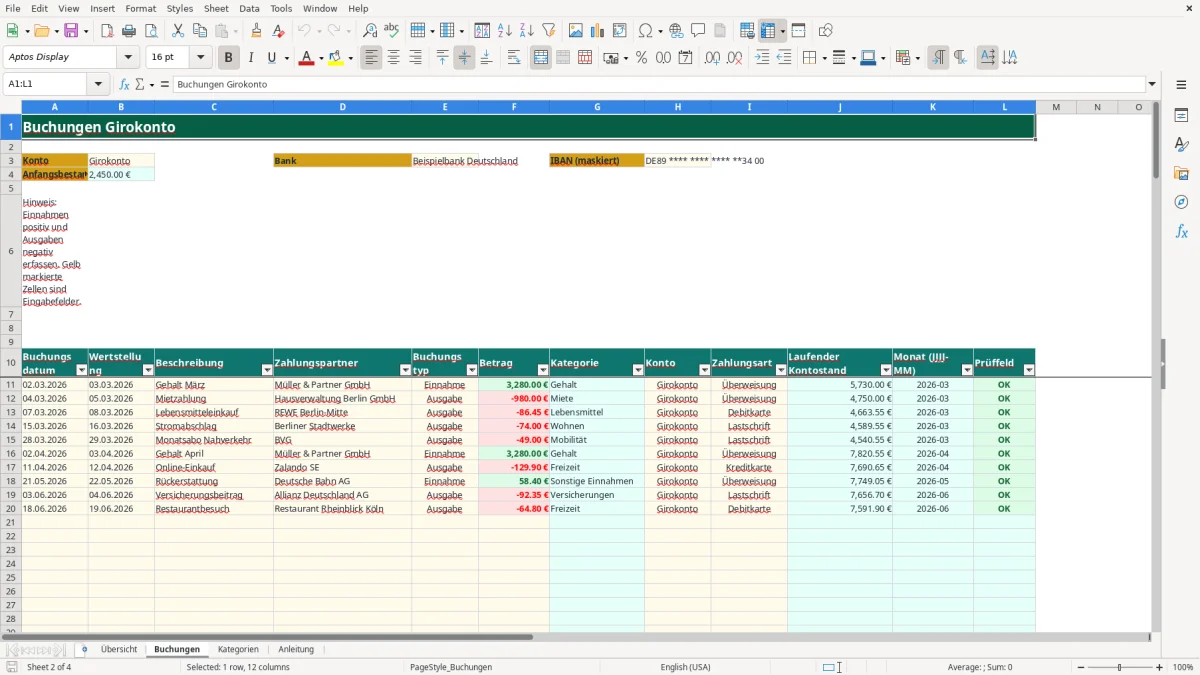
Task: Cut the selection with scissors icon
Action: click(x=178, y=31)
